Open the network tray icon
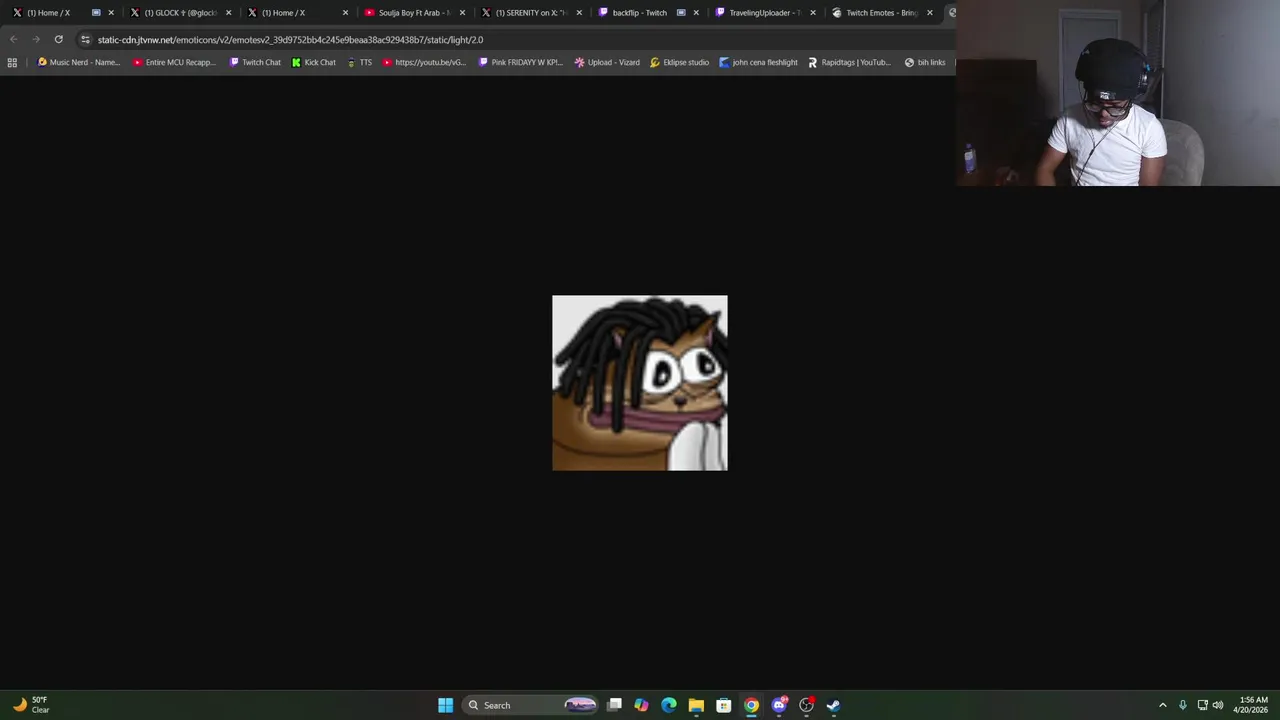The width and height of the screenshot is (1280, 720). [1202, 705]
